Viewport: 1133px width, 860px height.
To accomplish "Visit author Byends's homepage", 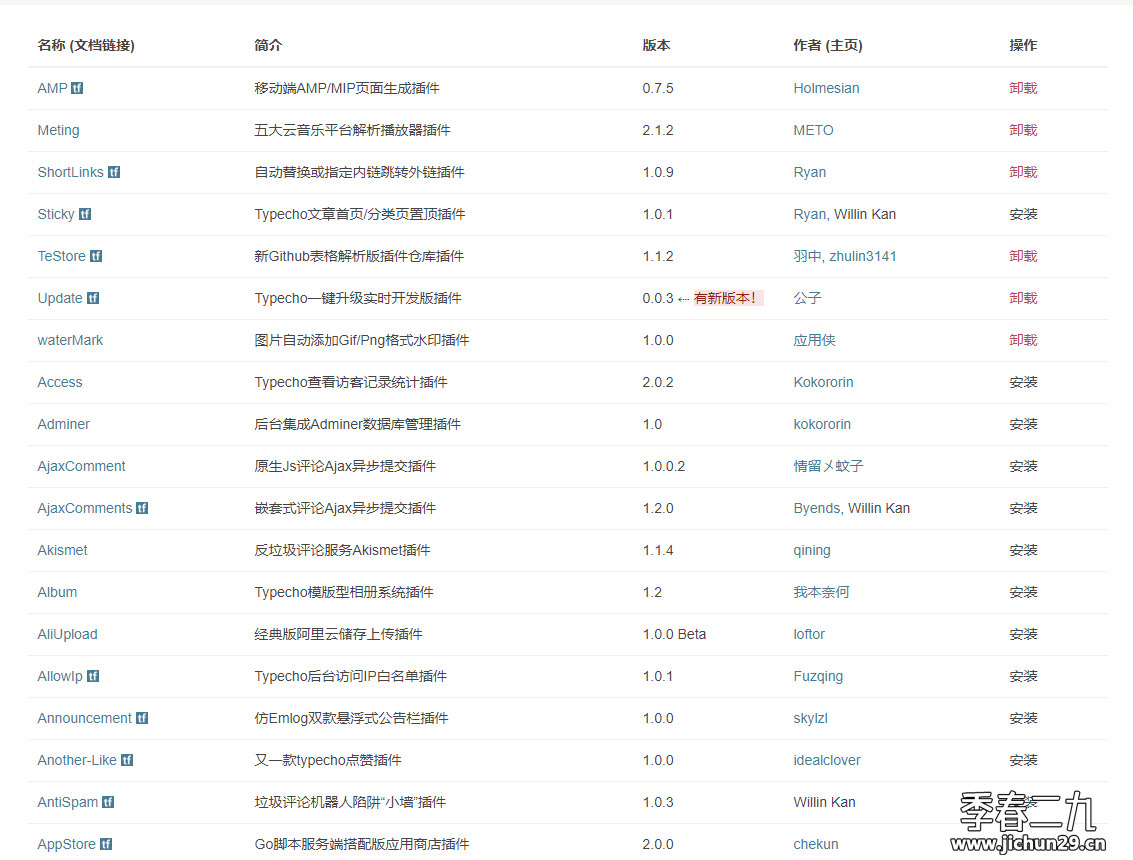I will click(x=817, y=508).
